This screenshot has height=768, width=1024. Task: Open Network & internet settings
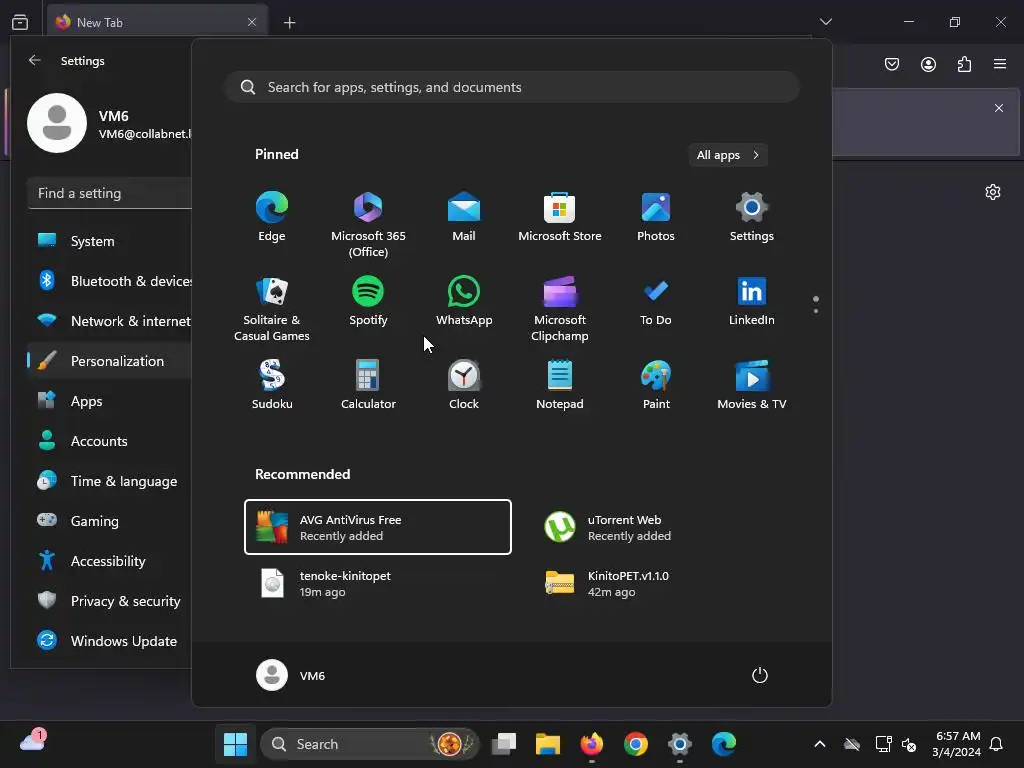coord(110,321)
